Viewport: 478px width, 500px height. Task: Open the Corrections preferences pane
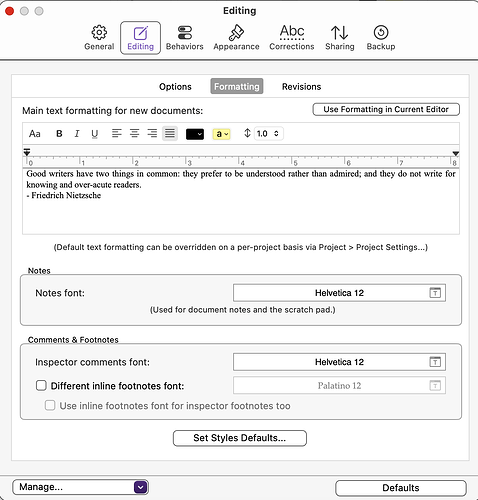[292, 38]
